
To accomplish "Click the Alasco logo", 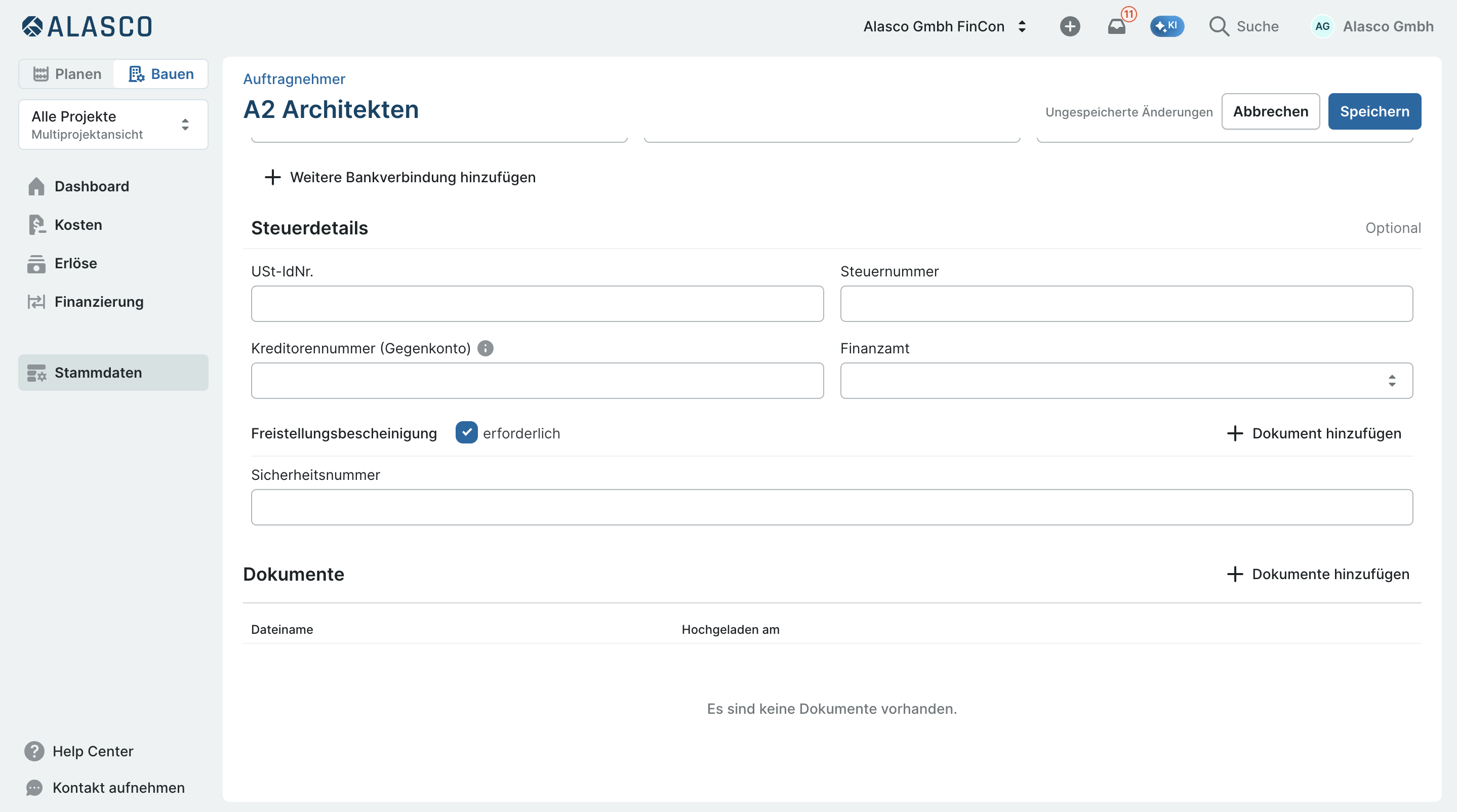I will pyautogui.click(x=87, y=26).
